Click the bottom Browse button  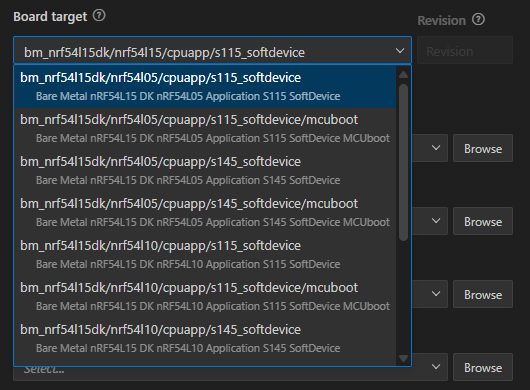point(483,367)
